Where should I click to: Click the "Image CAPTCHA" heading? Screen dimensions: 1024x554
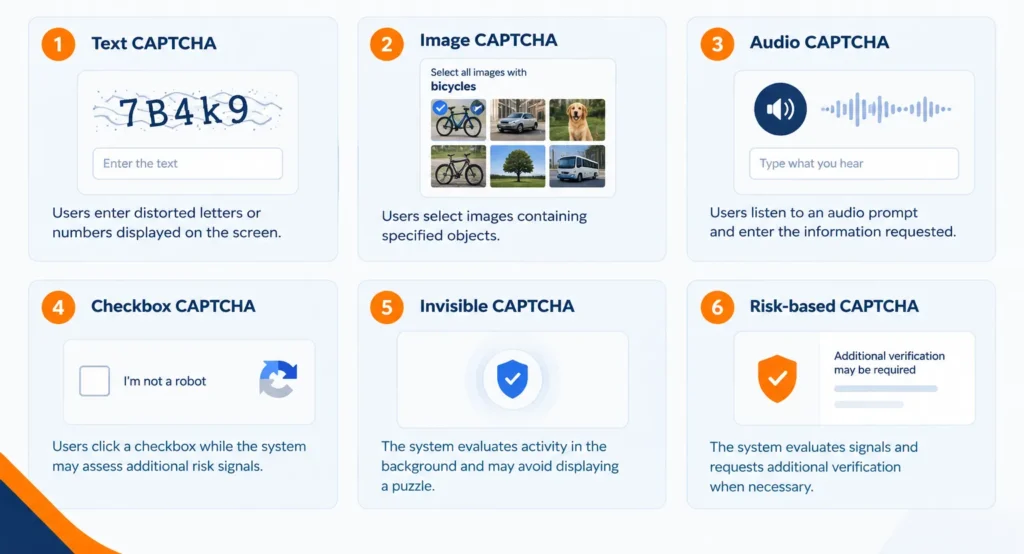(x=488, y=40)
